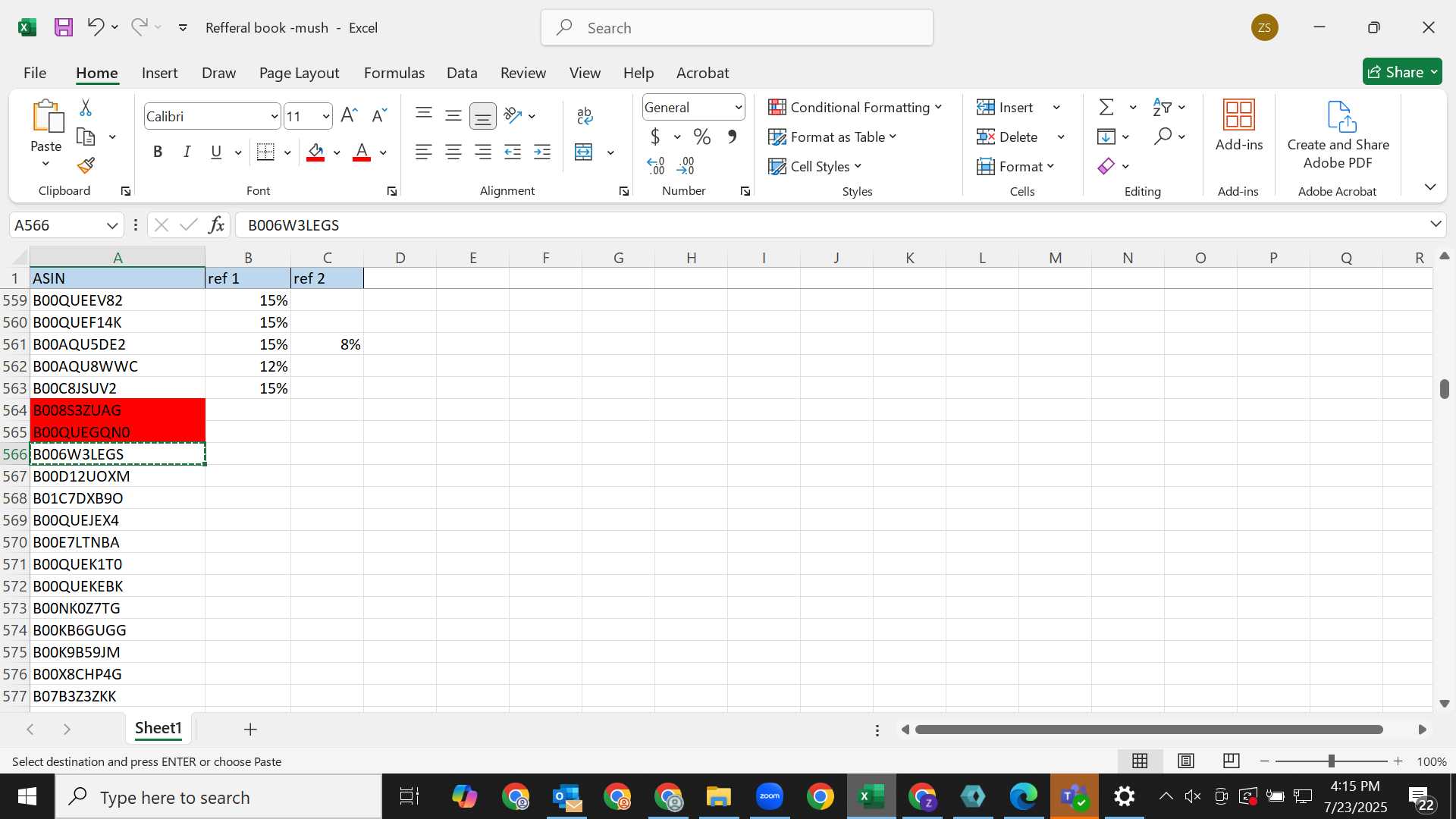Copy the selection using the Copy icon

pyautogui.click(x=86, y=137)
